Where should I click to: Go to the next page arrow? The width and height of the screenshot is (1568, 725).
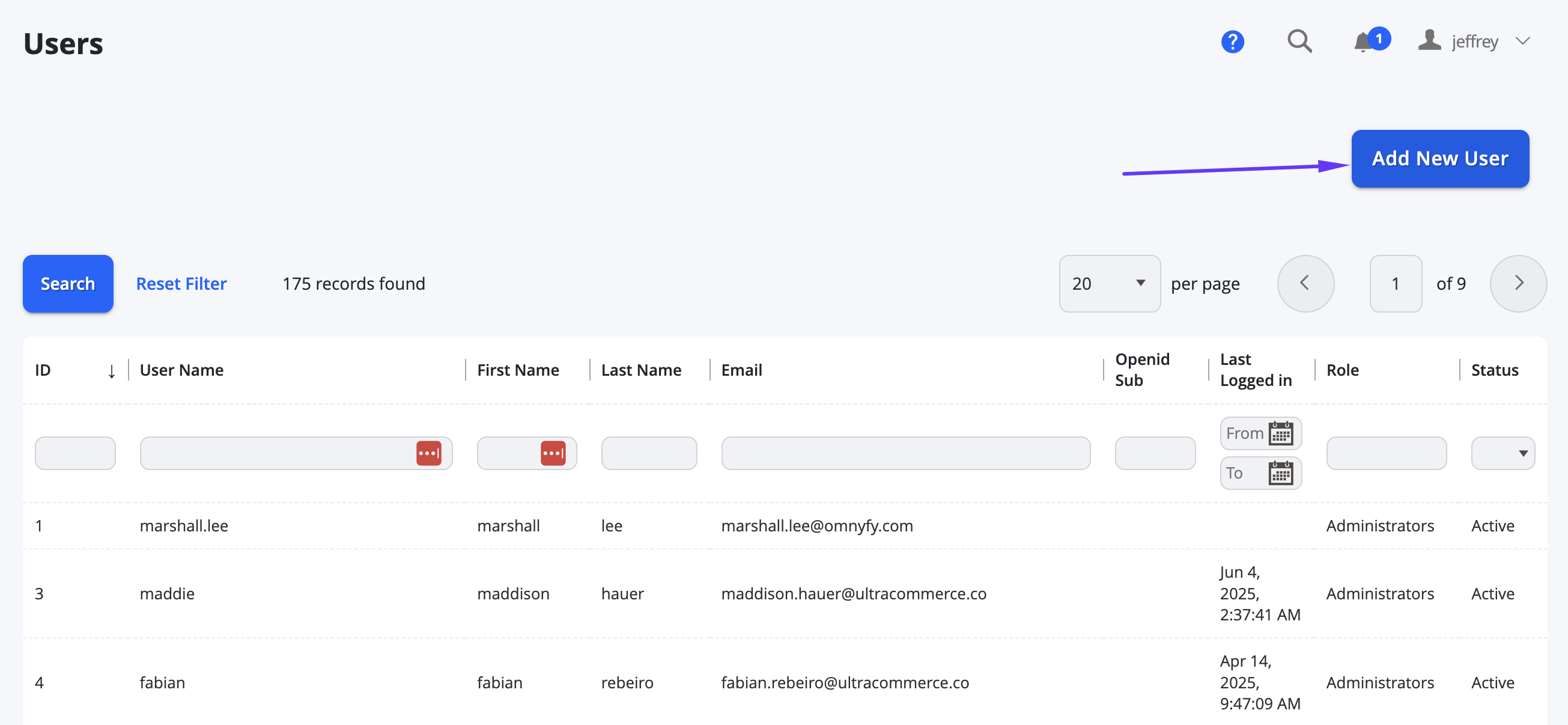point(1518,283)
